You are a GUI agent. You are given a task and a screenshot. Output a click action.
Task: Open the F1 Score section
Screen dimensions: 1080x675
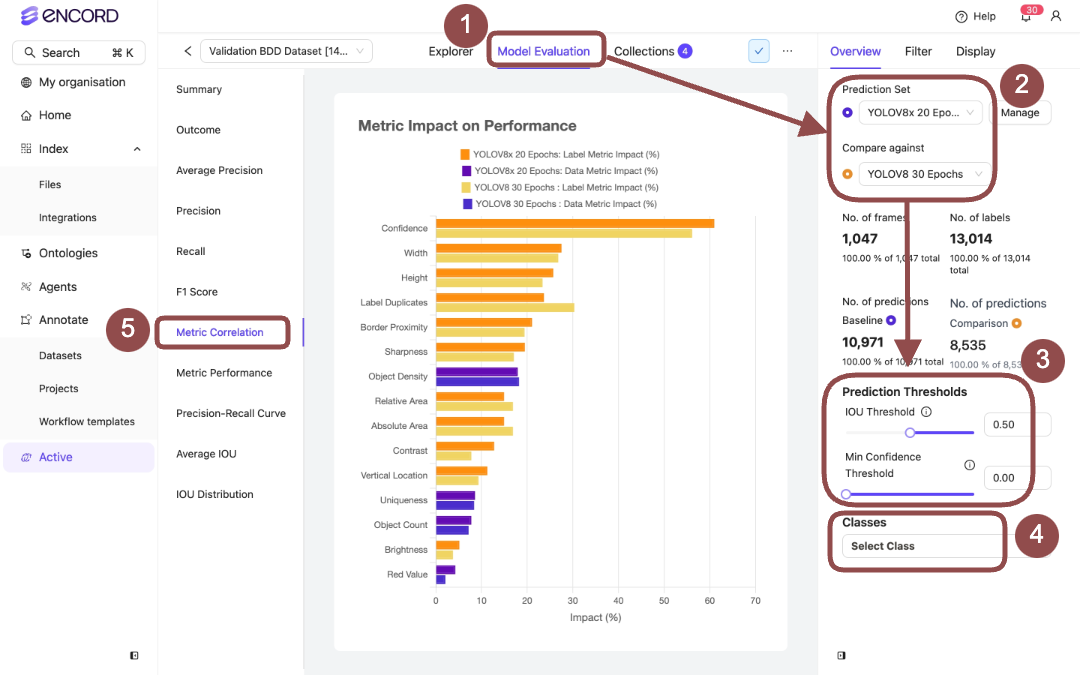[x=197, y=292]
